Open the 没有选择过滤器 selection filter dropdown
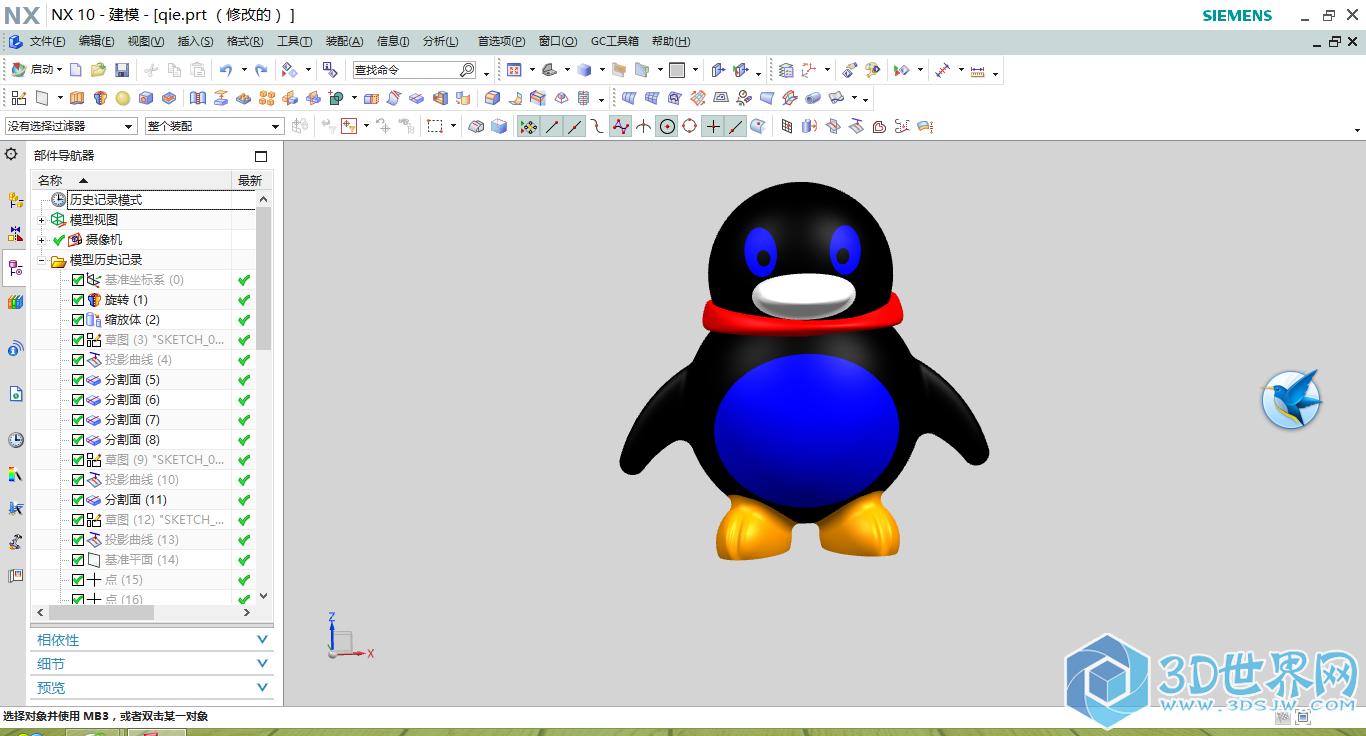1366x736 pixels. tap(70, 126)
